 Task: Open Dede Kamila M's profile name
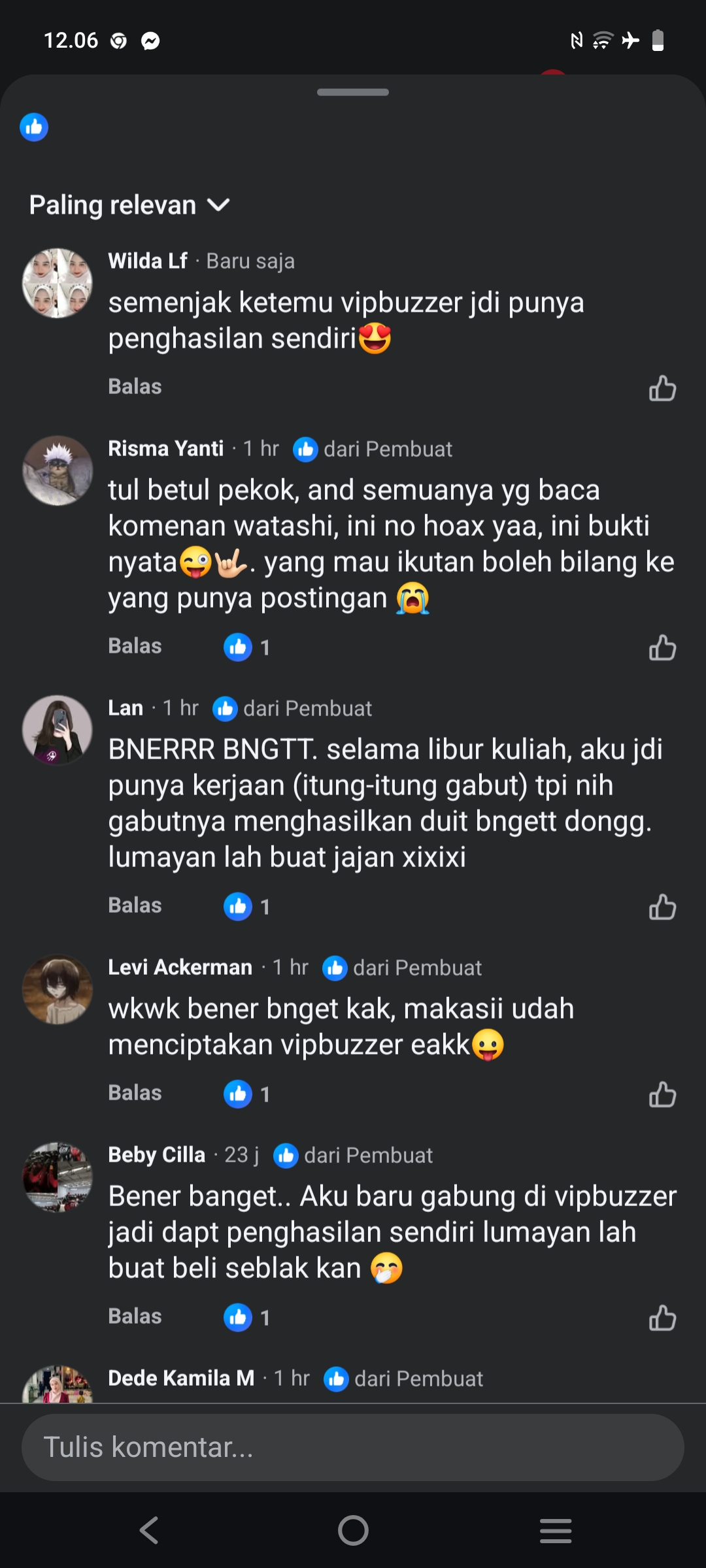(x=181, y=1378)
